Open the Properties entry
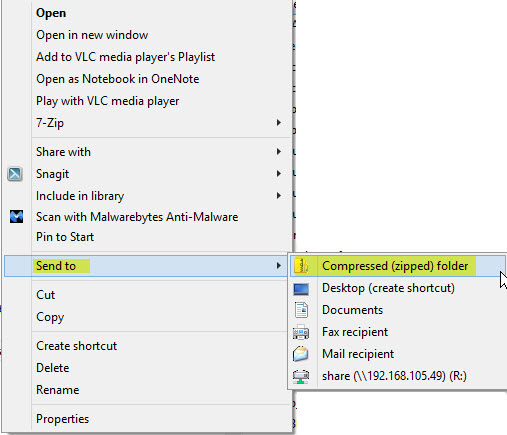 point(63,419)
